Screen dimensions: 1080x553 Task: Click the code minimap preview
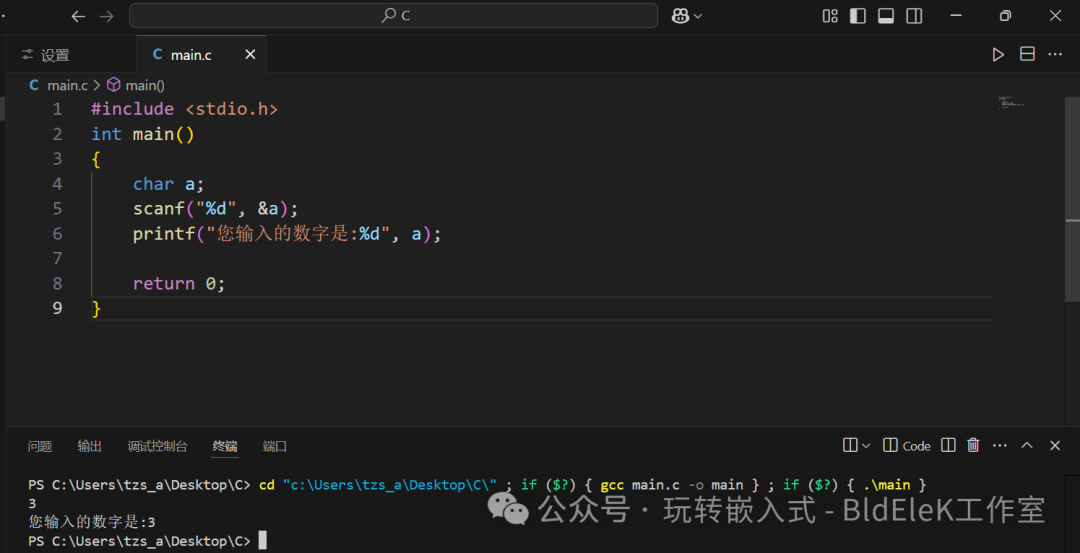tap(1011, 103)
